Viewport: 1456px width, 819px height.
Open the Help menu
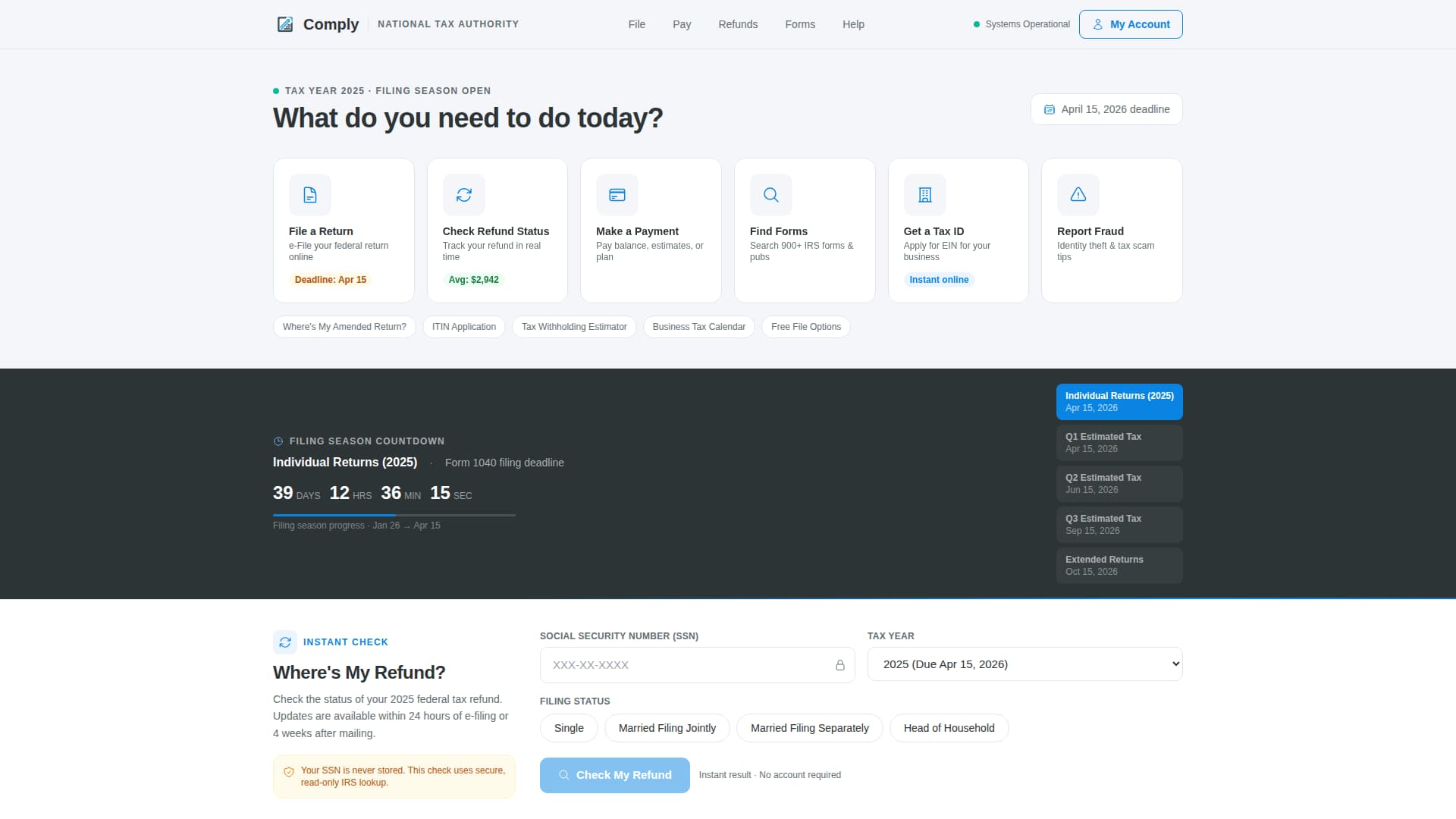tap(853, 24)
